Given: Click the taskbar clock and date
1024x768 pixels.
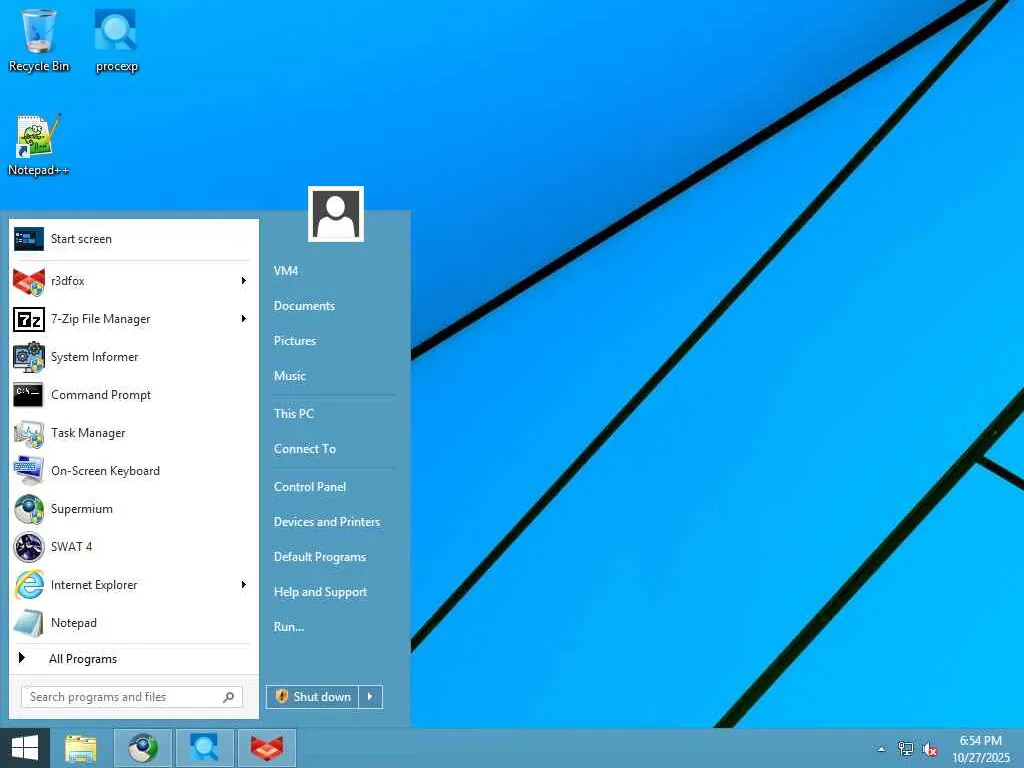Looking at the screenshot, I should coord(981,749).
